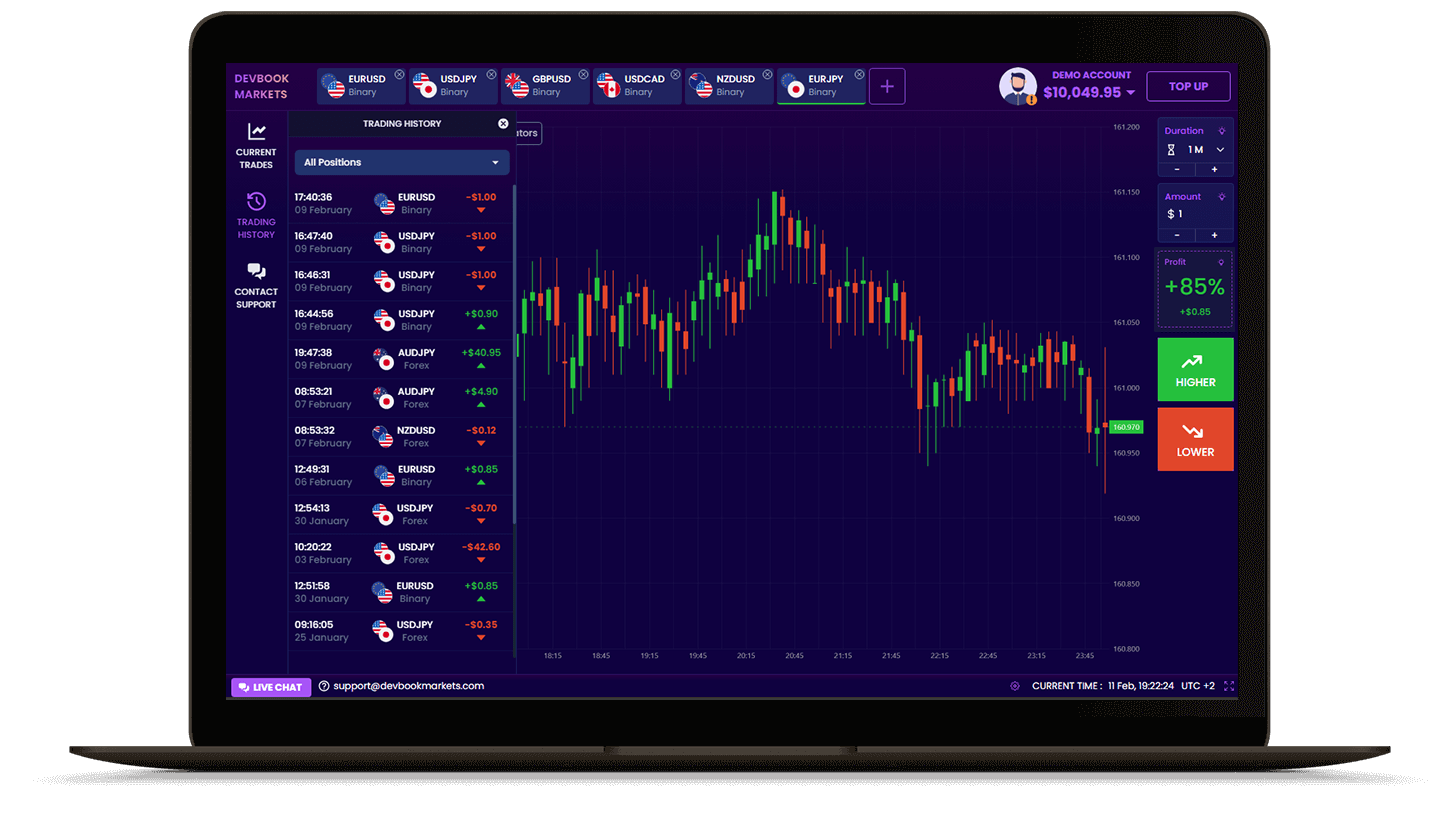Decrease amount with minus button
Image resolution: width=1440 pixels, height=822 pixels.
click(x=1177, y=235)
